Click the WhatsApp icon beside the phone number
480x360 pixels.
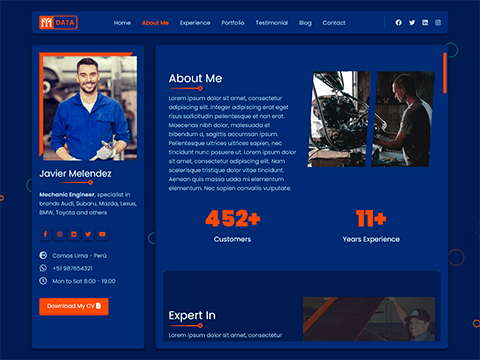coord(43,268)
